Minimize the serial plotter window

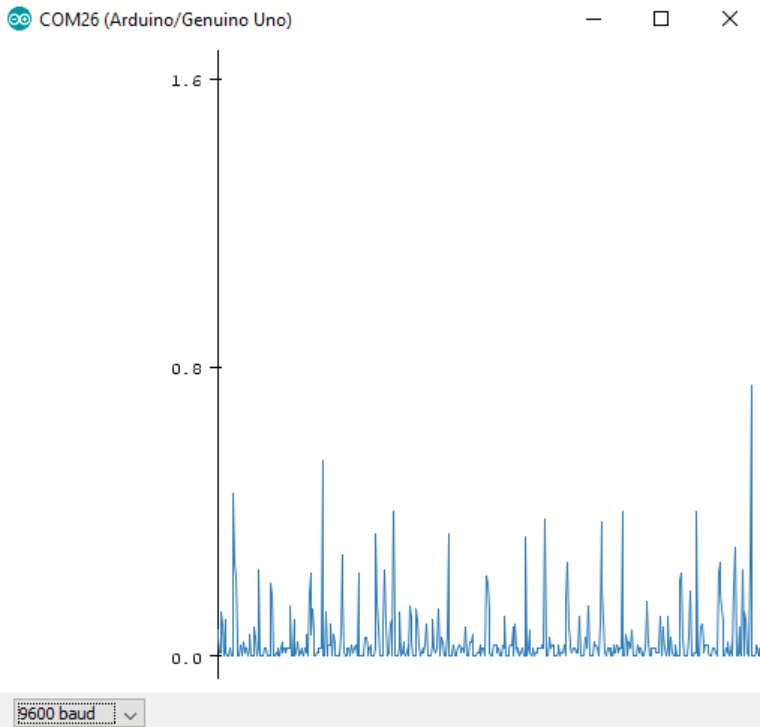594,19
